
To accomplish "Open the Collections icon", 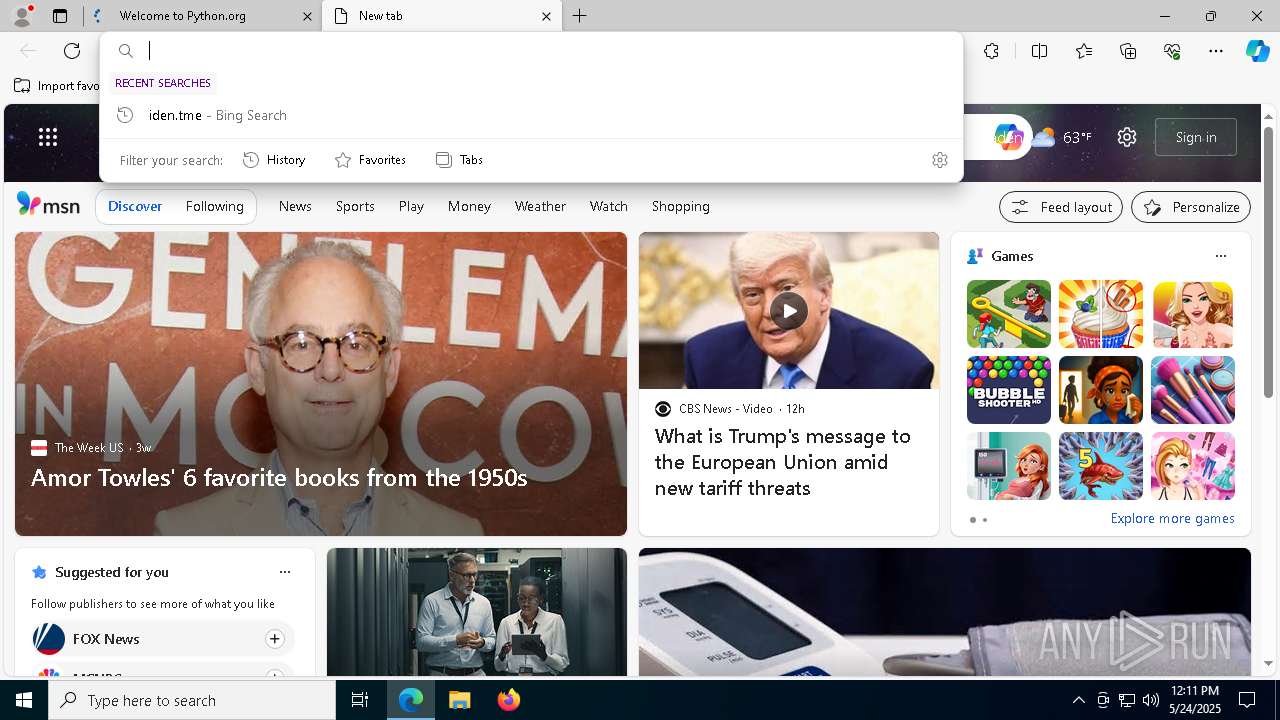I will [x=1128, y=51].
